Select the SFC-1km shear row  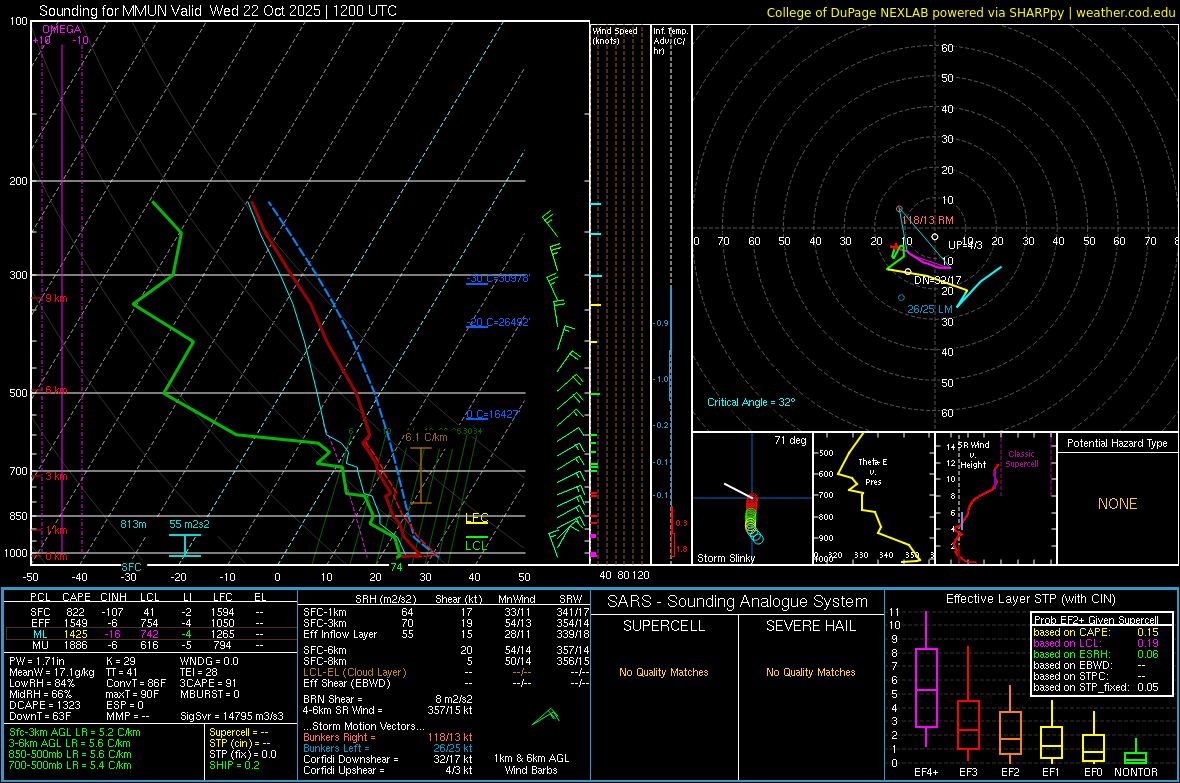pos(446,612)
